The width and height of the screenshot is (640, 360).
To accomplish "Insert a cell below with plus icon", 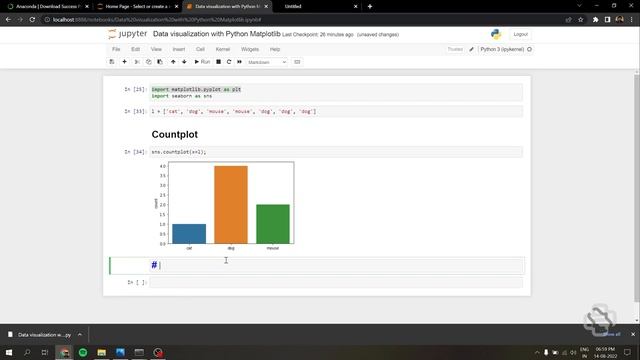I will tap(124, 62).
